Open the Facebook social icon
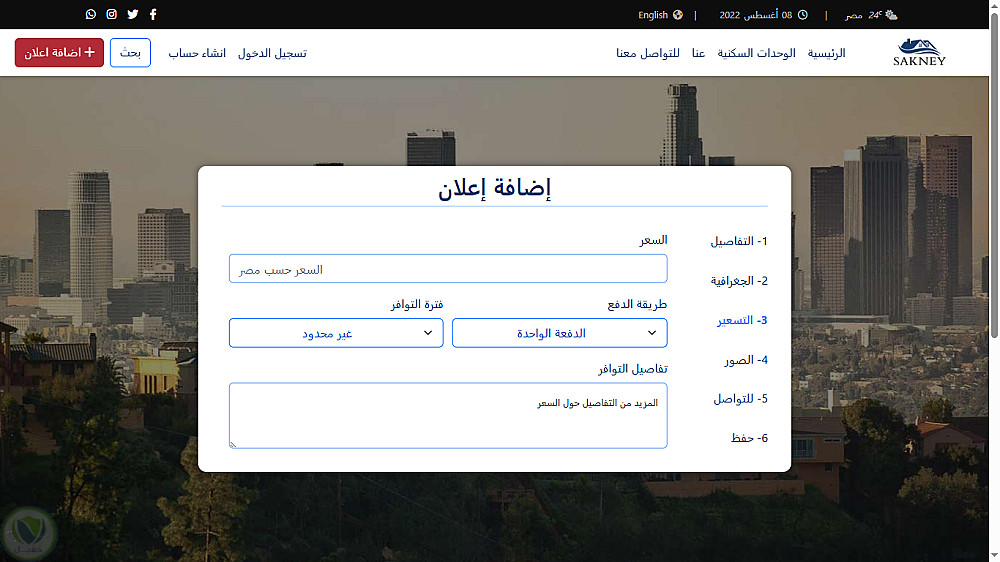 (x=153, y=14)
